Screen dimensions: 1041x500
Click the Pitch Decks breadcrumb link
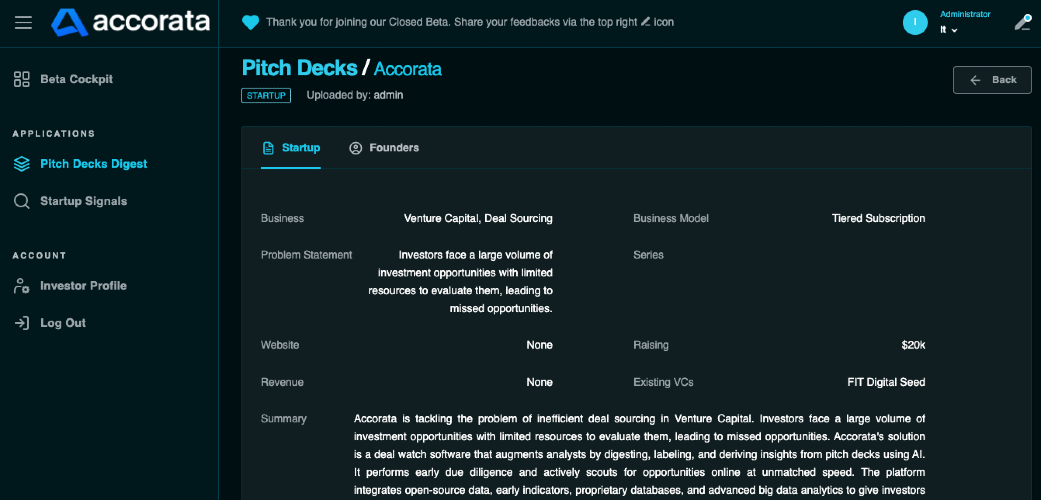(x=299, y=68)
